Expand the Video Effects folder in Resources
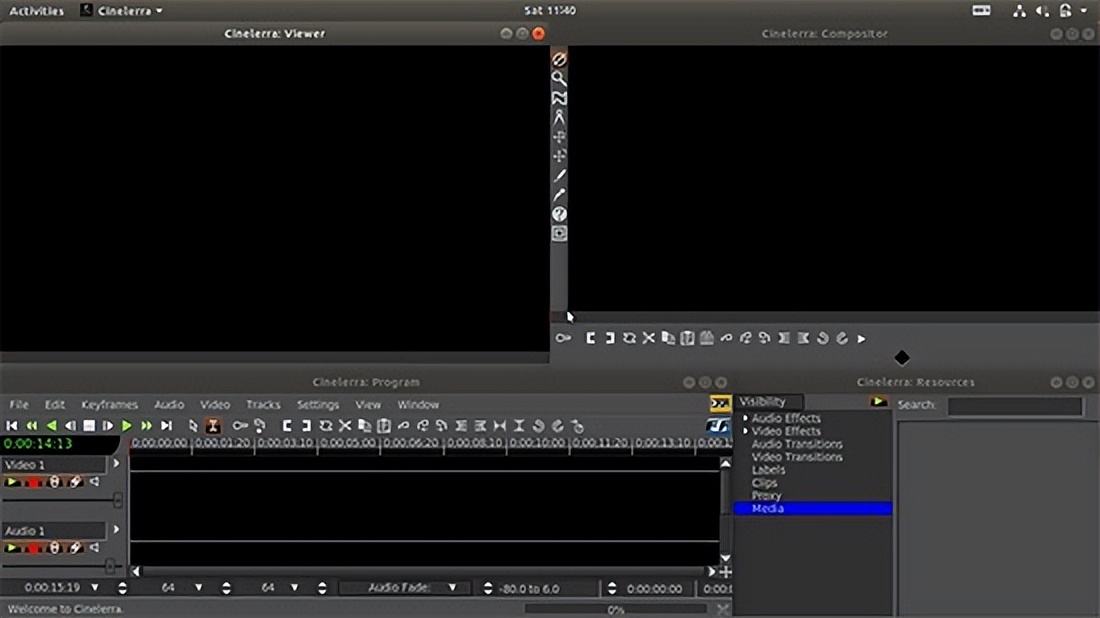Image resolution: width=1100 pixels, height=618 pixels. [x=745, y=431]
